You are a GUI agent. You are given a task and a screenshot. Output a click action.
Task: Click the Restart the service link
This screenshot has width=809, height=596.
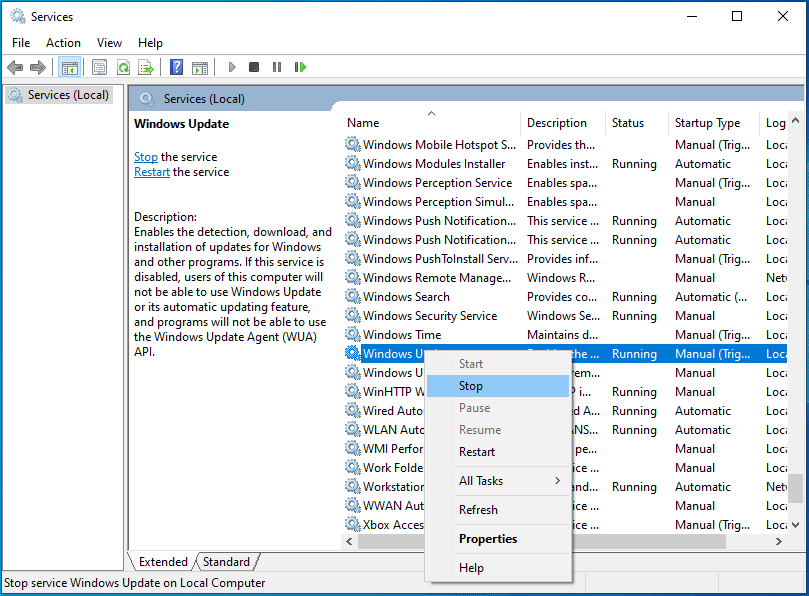coord(152,172)
